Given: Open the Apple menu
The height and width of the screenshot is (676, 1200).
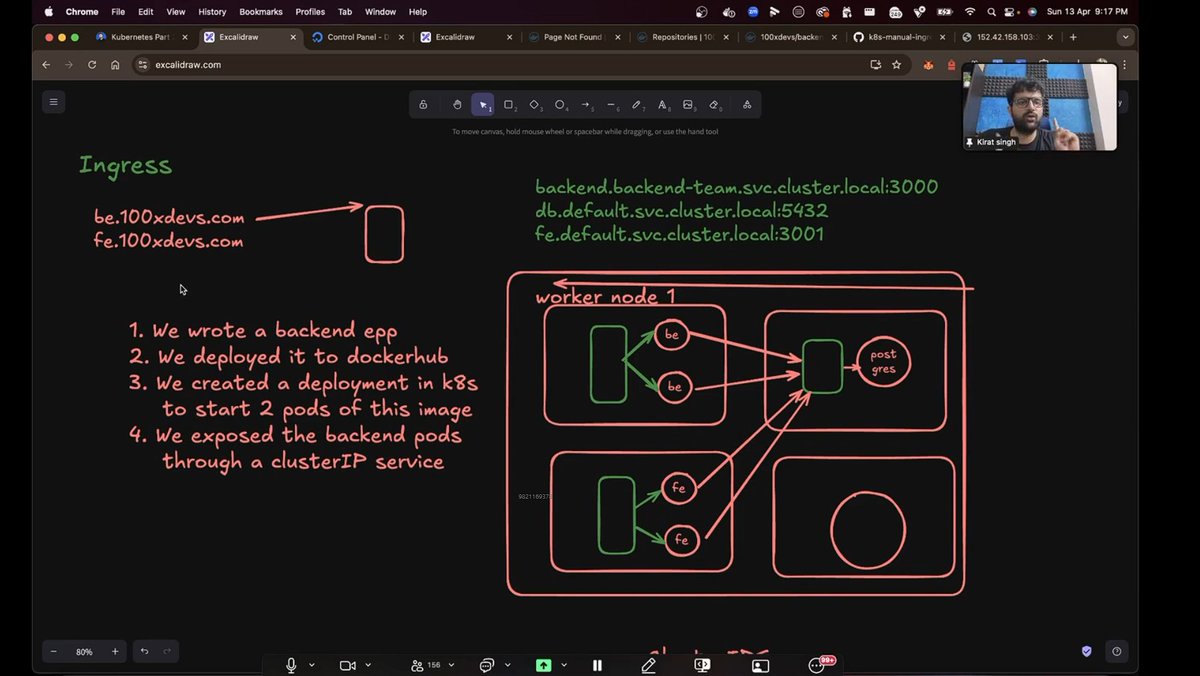Looking at the screenshot, I should coord(48,11).
